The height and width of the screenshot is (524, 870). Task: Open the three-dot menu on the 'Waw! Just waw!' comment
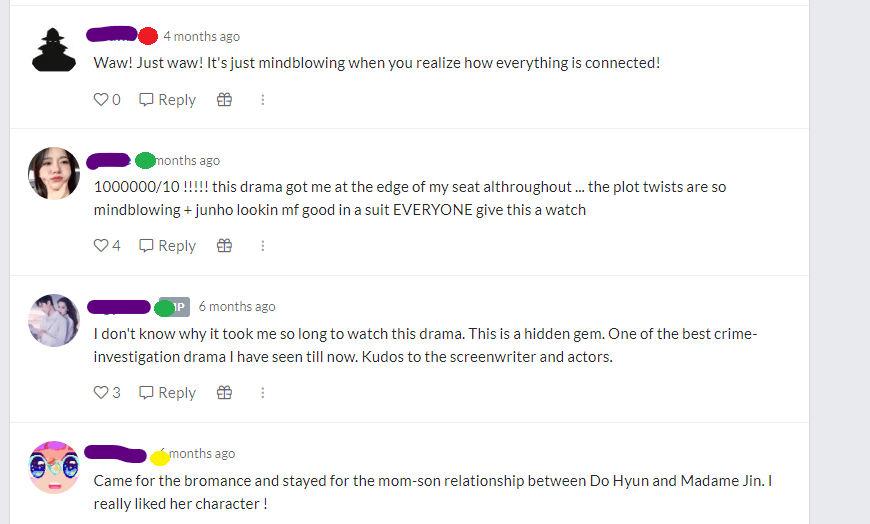click(262, 99)
